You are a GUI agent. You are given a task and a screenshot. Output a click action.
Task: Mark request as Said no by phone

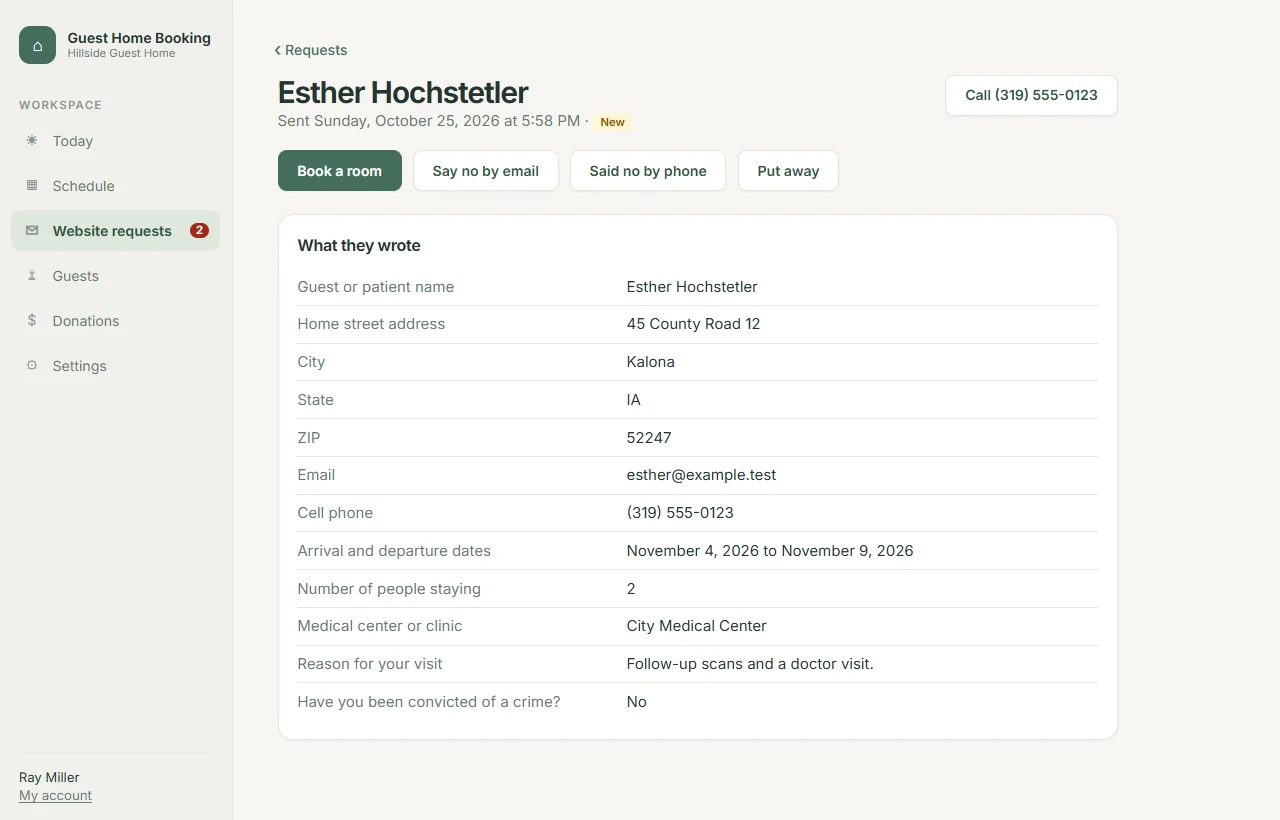648,171
